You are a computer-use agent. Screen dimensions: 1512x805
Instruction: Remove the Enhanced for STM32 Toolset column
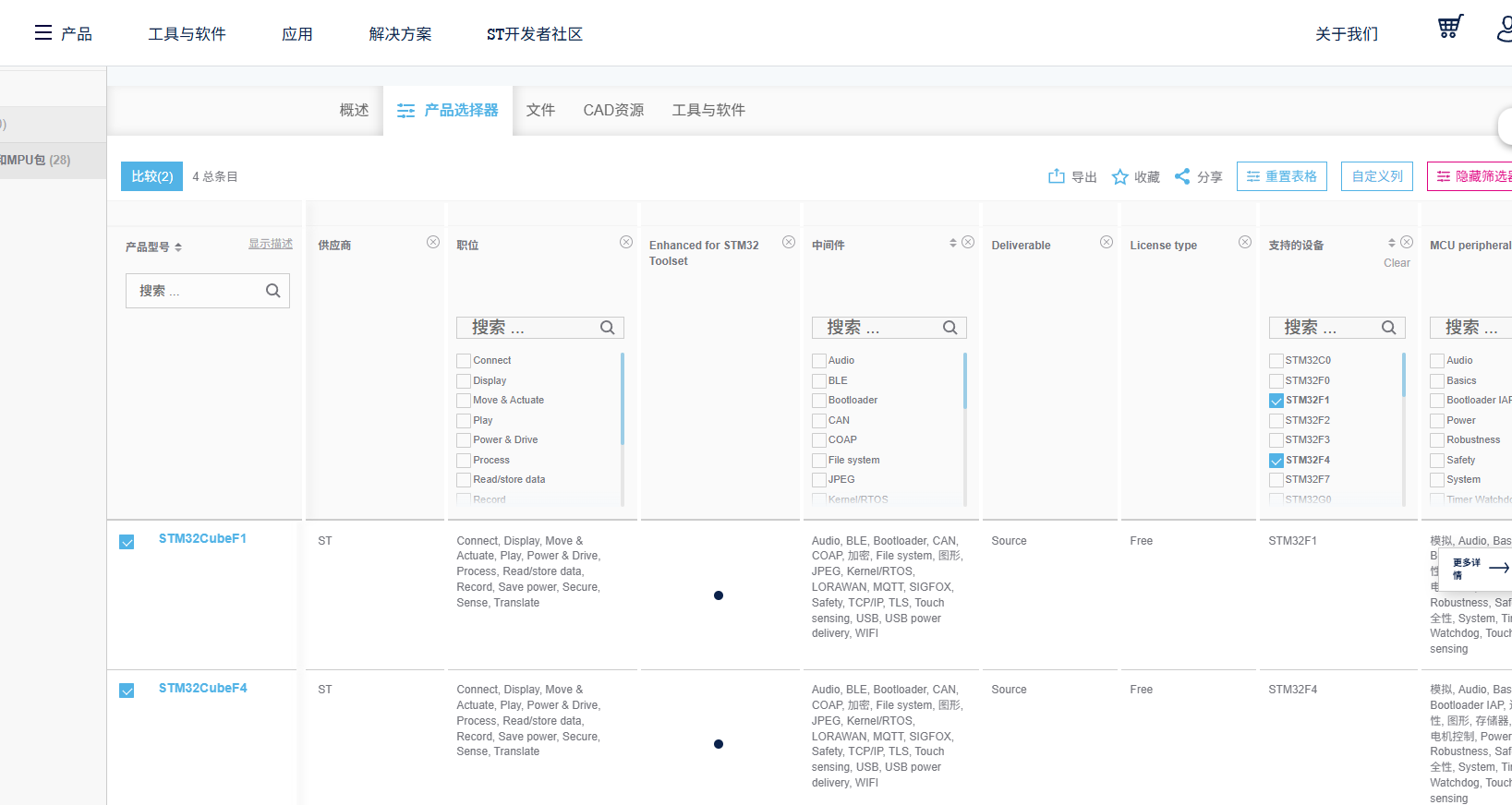789,242
